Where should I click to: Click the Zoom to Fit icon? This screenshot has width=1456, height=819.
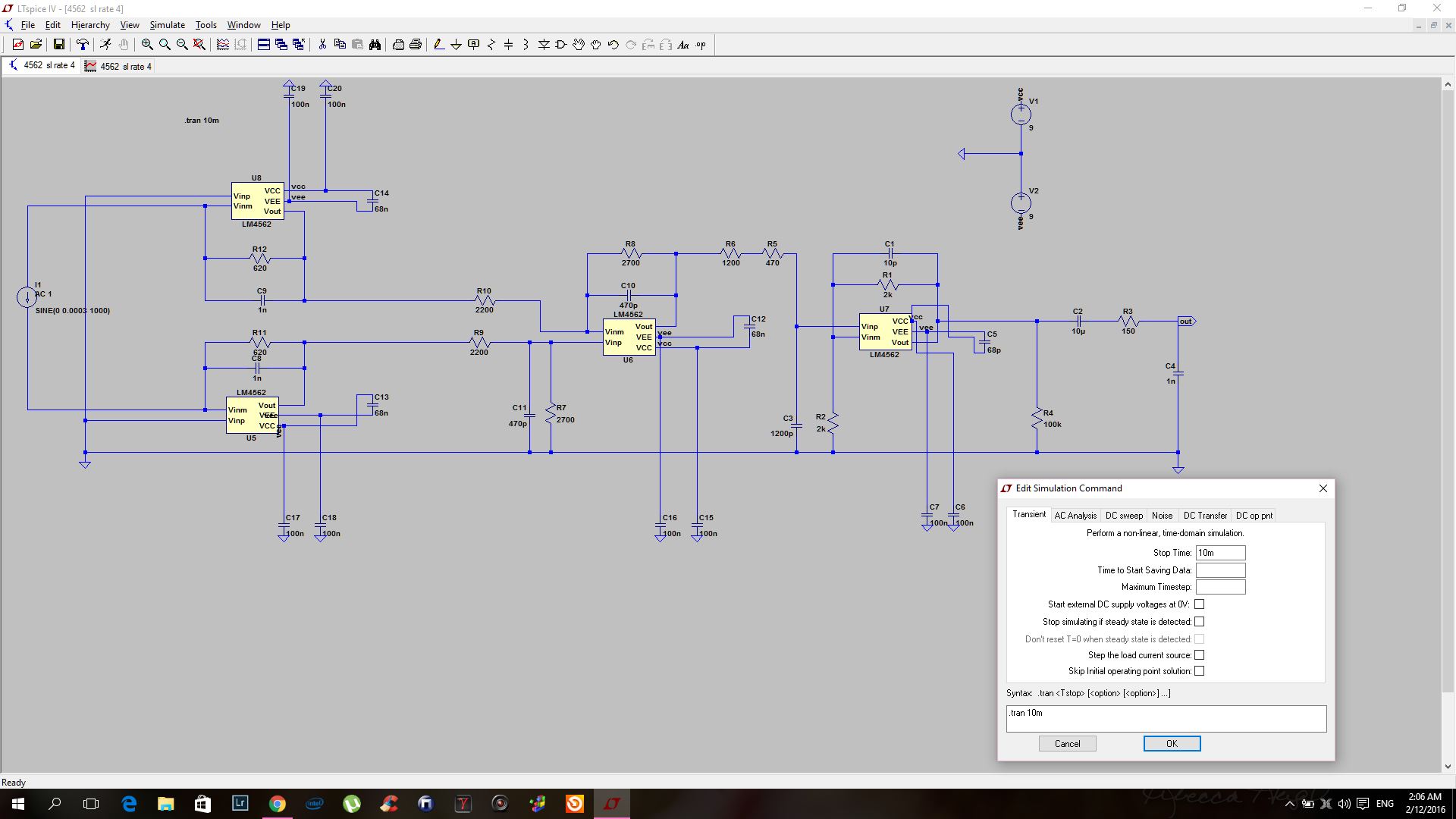click(x=199, y=45)
